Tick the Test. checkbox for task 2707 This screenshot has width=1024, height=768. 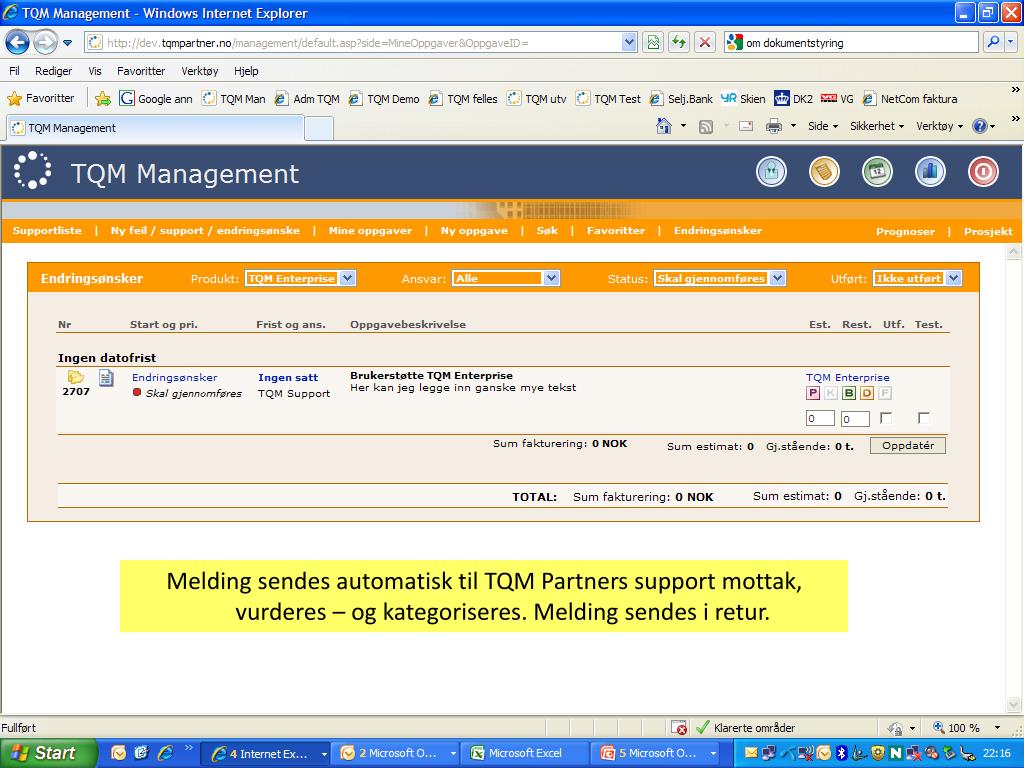coord(923,418)
